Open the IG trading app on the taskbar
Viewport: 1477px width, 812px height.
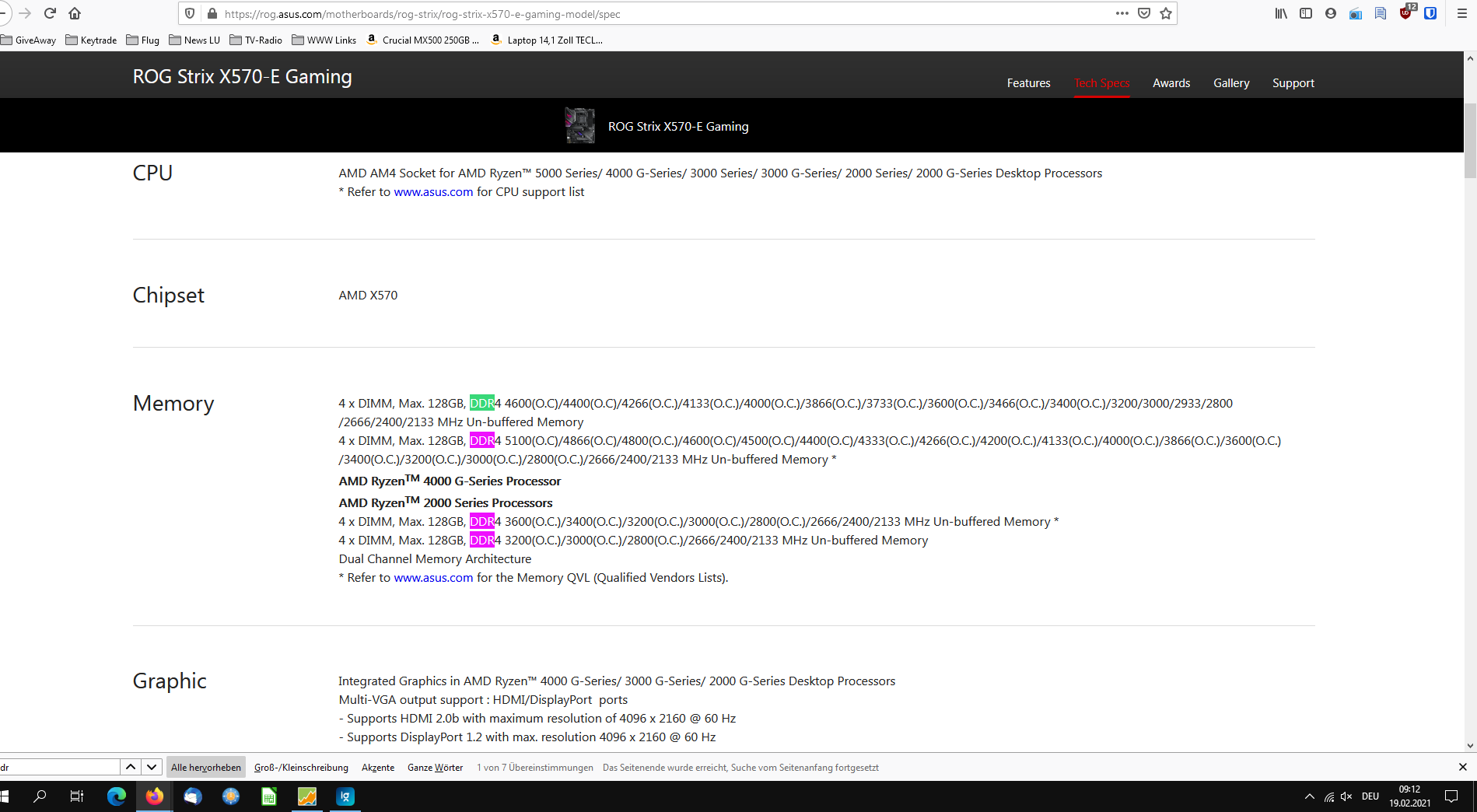[345, 796]
